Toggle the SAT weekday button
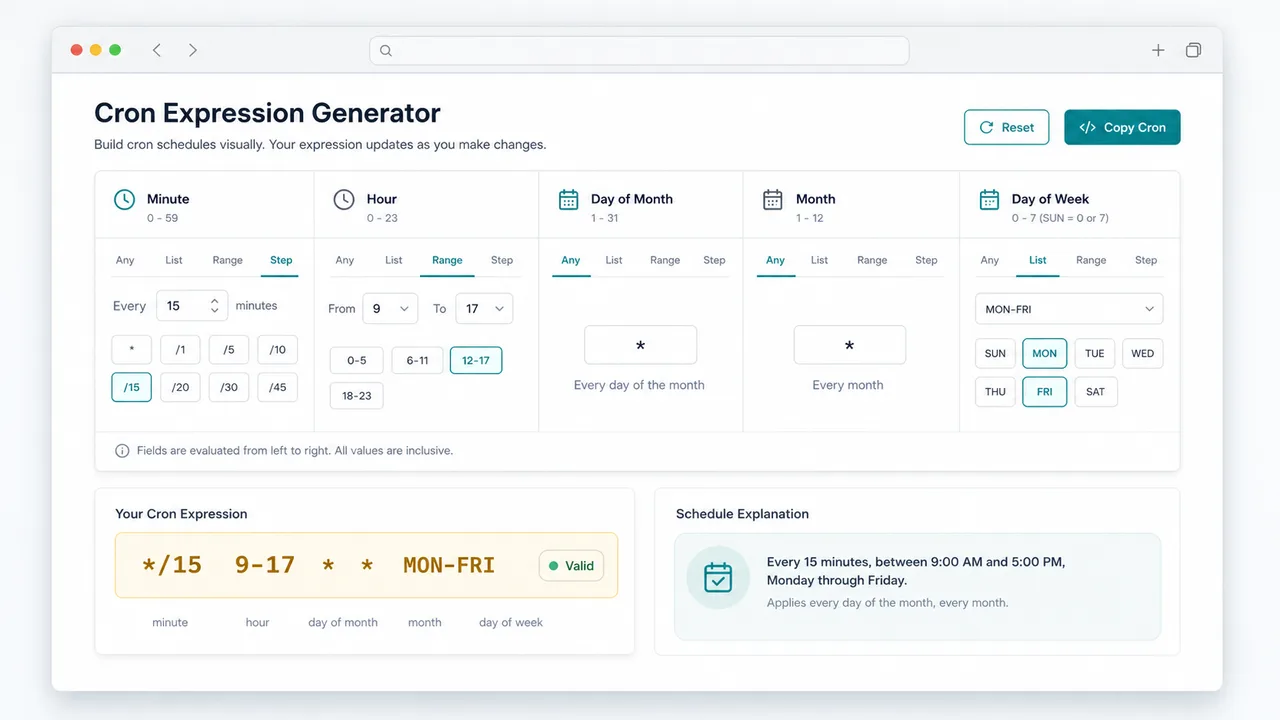This screenshot has height=720, width=1280. coord(1096,391)
